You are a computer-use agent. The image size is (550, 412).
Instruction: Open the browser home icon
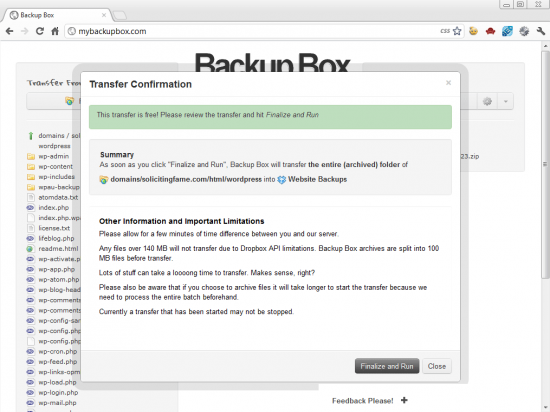(55, 31)
